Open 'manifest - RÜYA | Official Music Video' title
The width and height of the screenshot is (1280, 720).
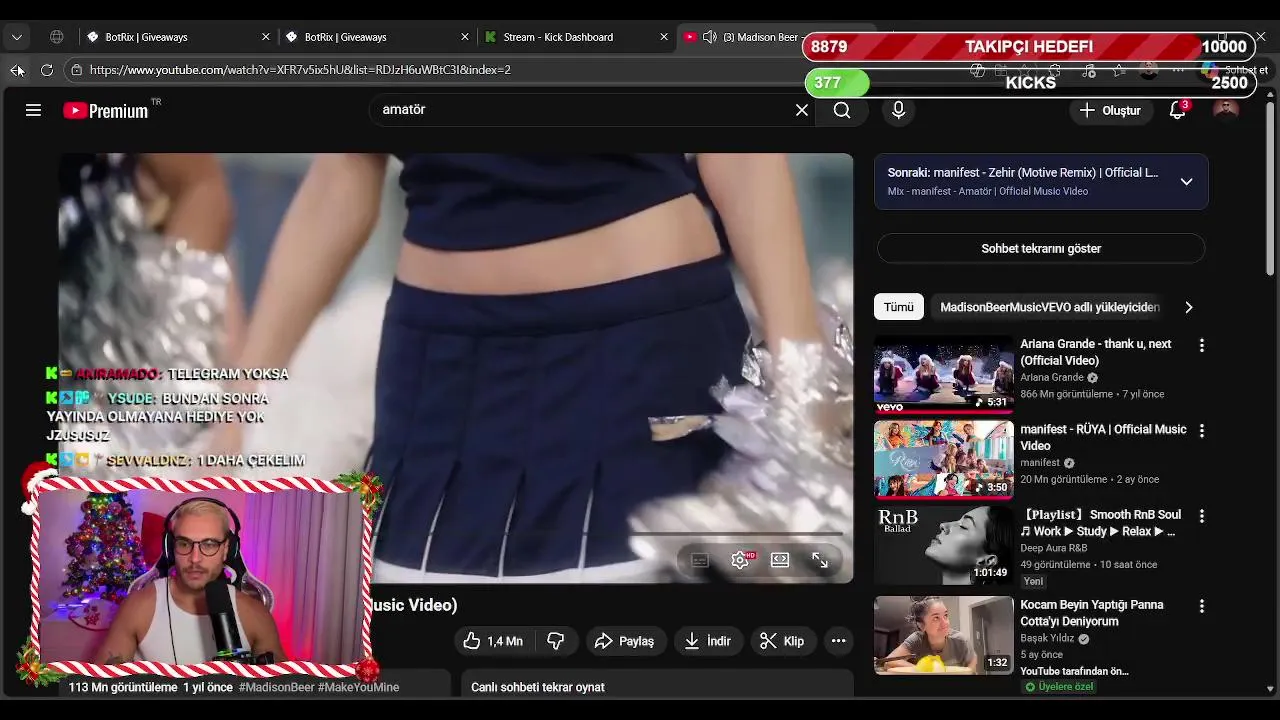1103,437
